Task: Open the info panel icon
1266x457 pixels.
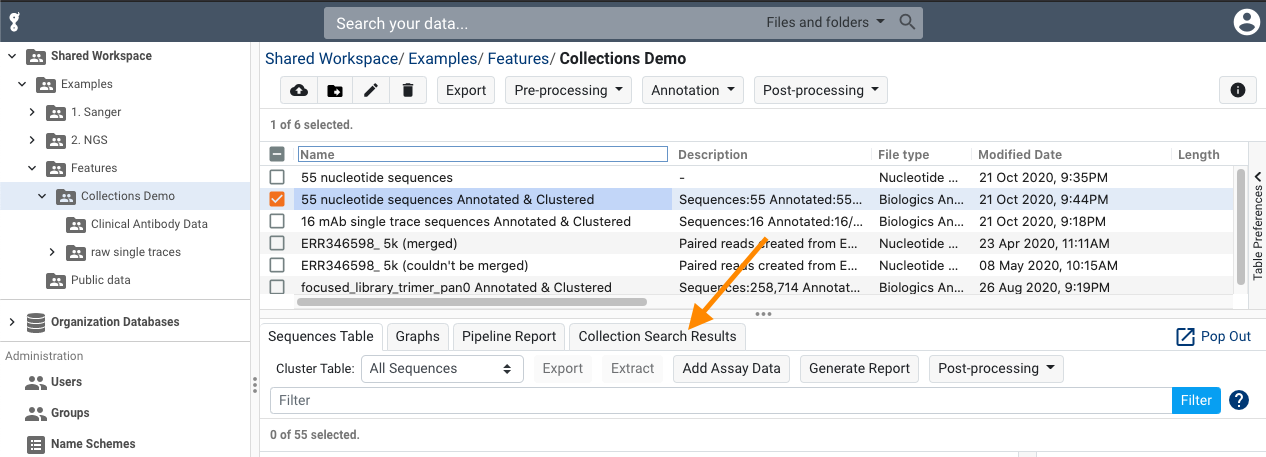Action: (1237, 90)
